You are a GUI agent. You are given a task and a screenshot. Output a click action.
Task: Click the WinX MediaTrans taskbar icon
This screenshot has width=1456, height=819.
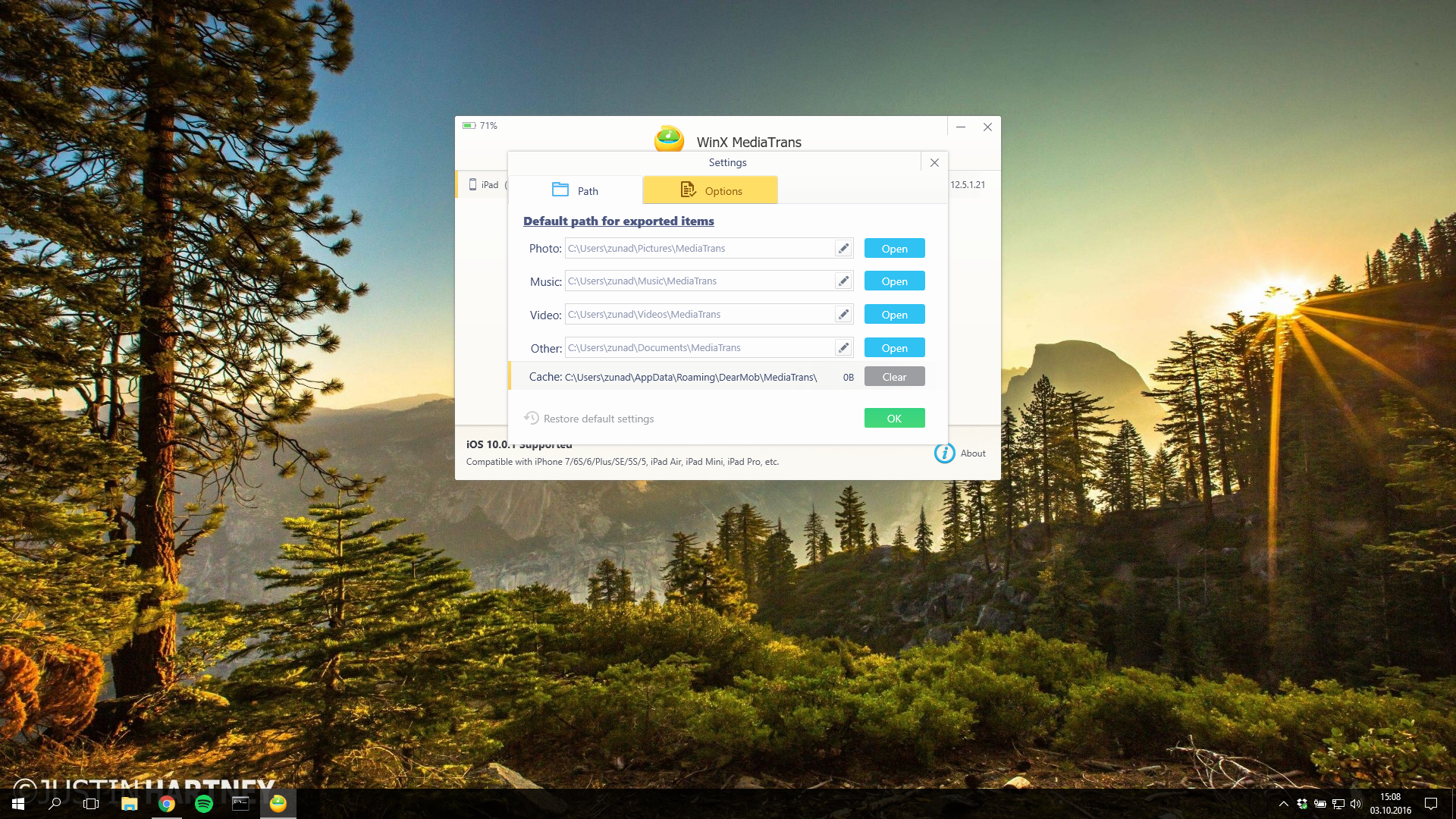click(x=278, y=804)
